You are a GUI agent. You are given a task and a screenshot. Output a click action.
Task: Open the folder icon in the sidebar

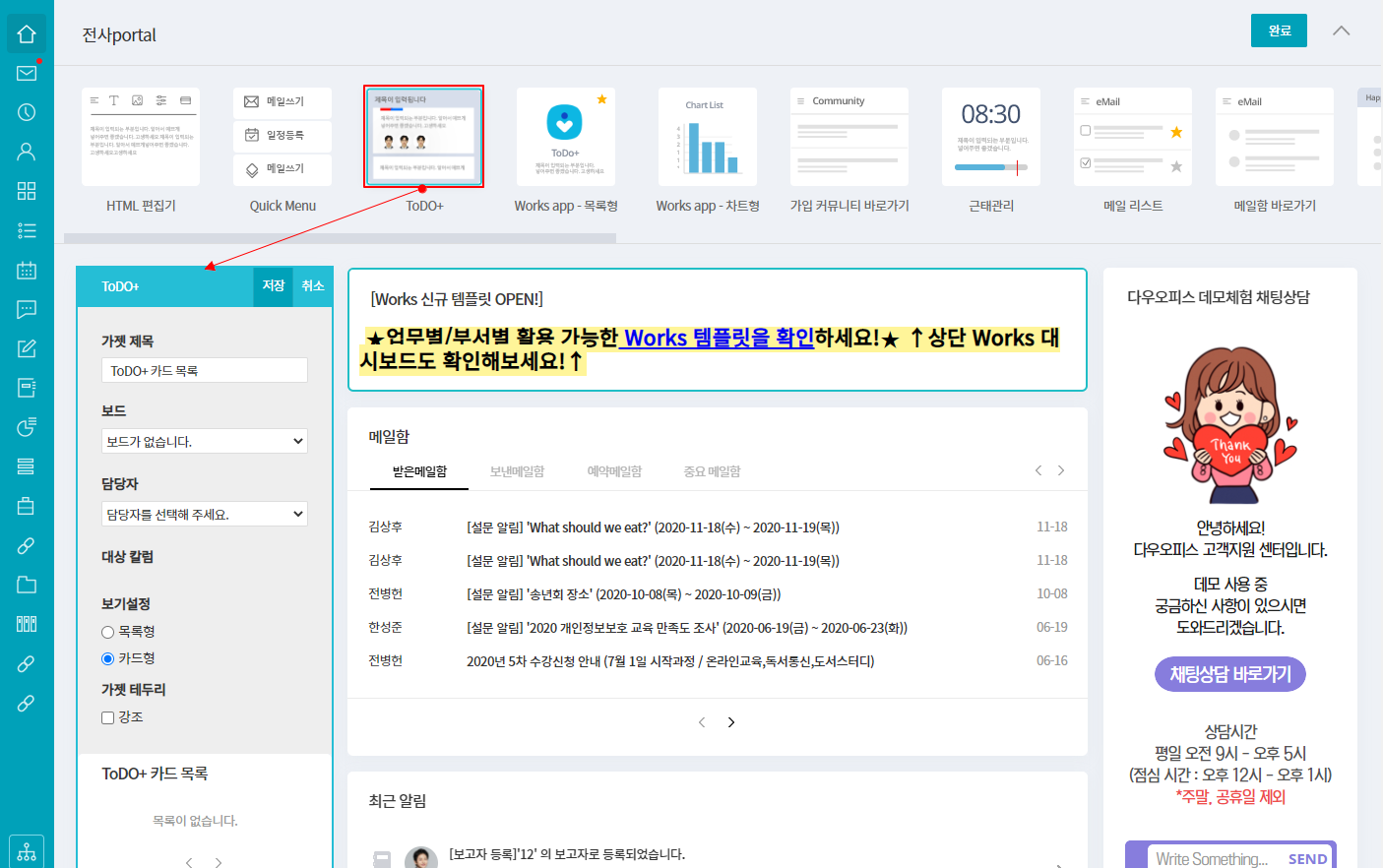click(27, 585)
